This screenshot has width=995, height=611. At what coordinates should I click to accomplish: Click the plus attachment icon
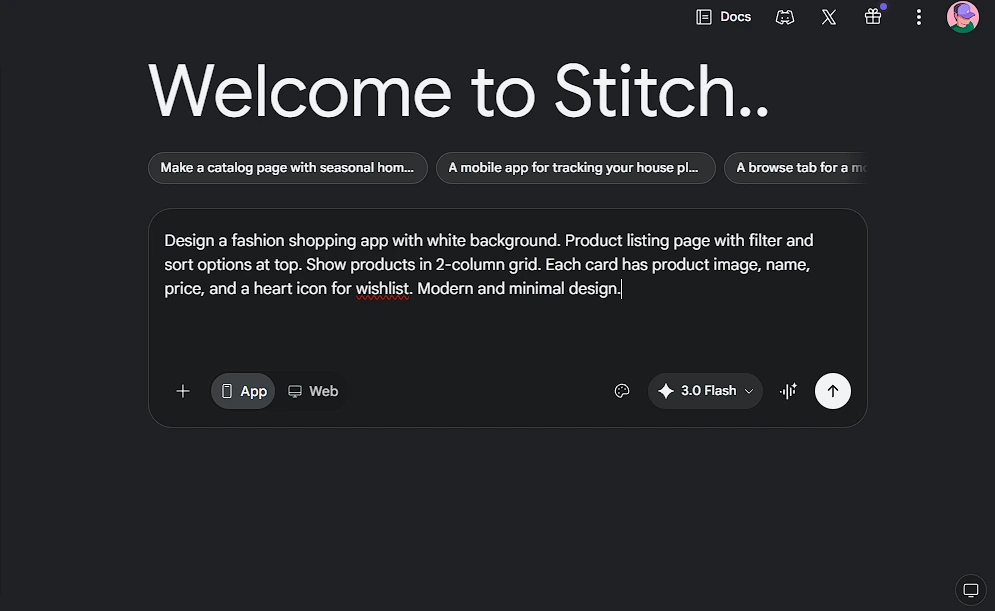tap(183, 391)
